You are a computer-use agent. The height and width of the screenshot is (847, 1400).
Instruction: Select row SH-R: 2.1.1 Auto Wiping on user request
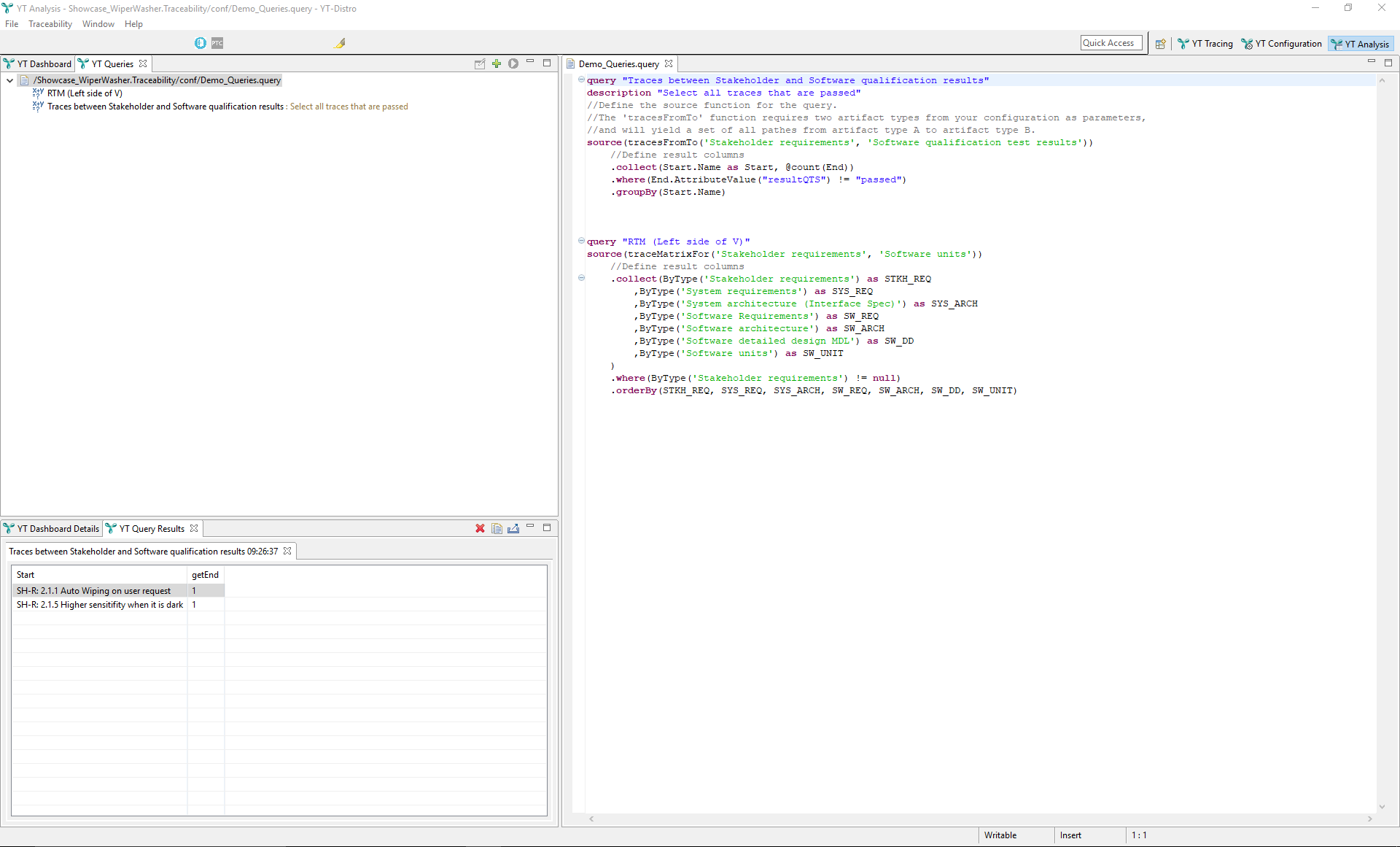(x=118, y=591)
